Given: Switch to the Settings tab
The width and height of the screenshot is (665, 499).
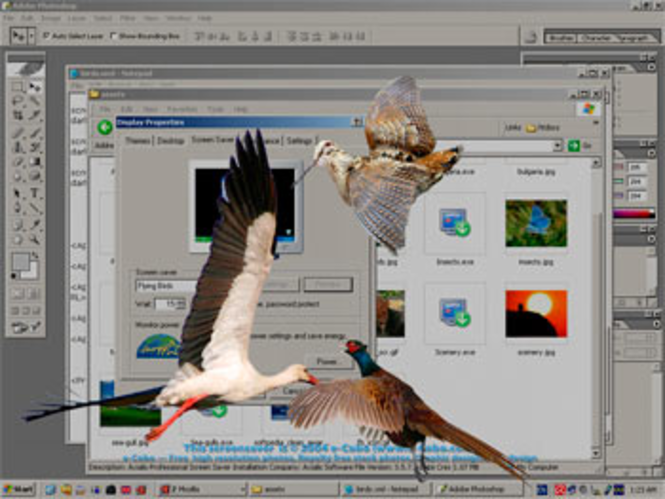Looking at the screenshot, I should 299,141.
